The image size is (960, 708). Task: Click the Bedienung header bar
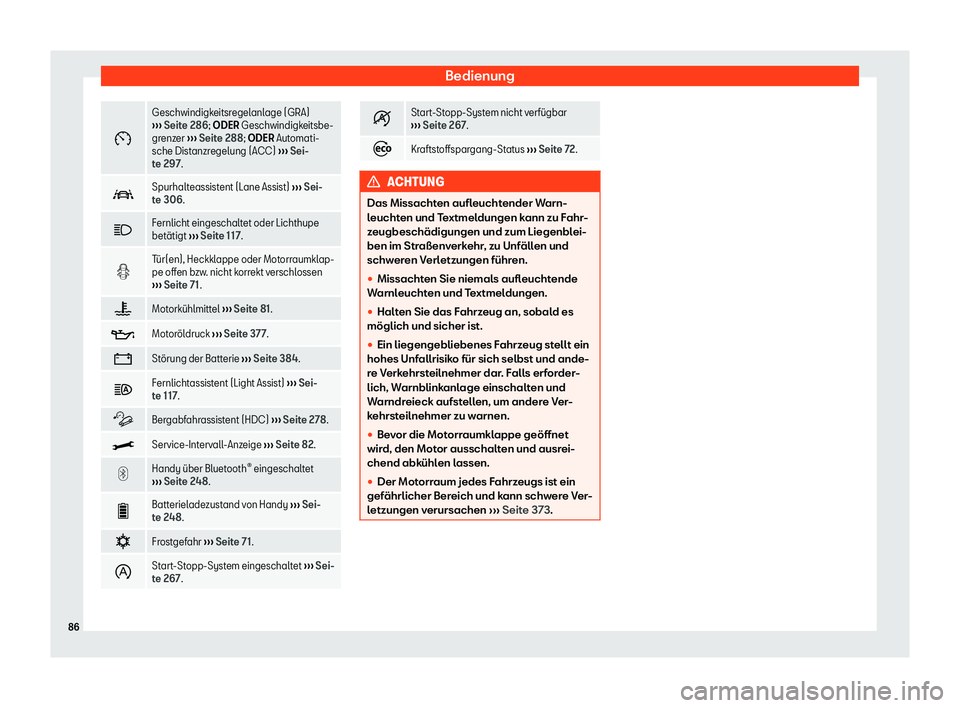(x=479, y=76)
